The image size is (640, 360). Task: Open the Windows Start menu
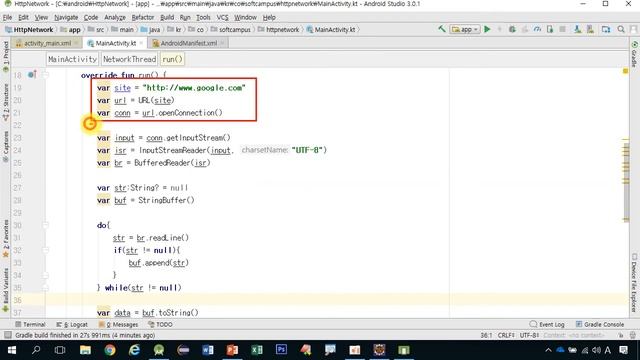pos(12,350)
